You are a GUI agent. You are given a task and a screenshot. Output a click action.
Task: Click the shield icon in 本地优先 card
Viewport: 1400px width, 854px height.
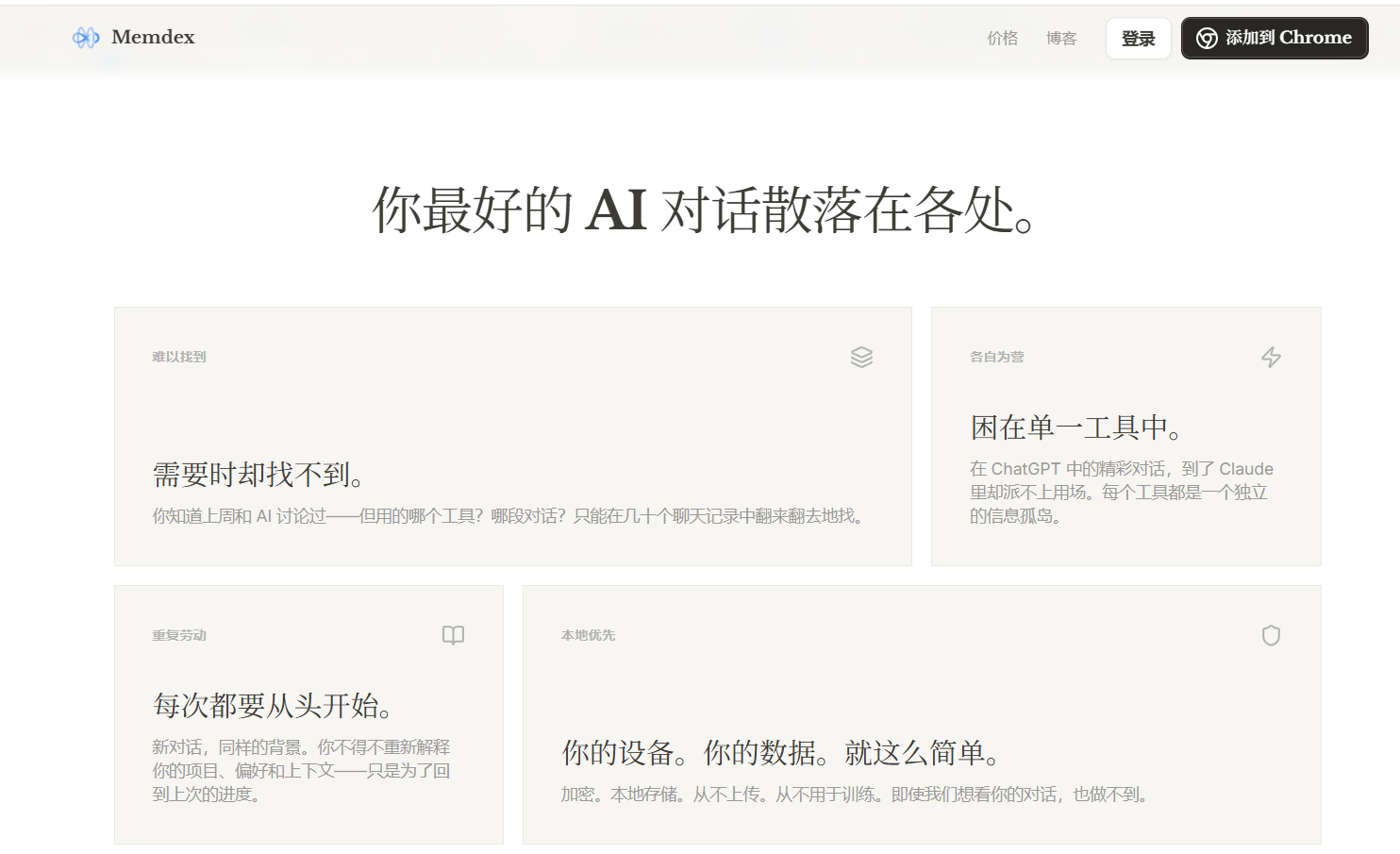click(1271, 635)
